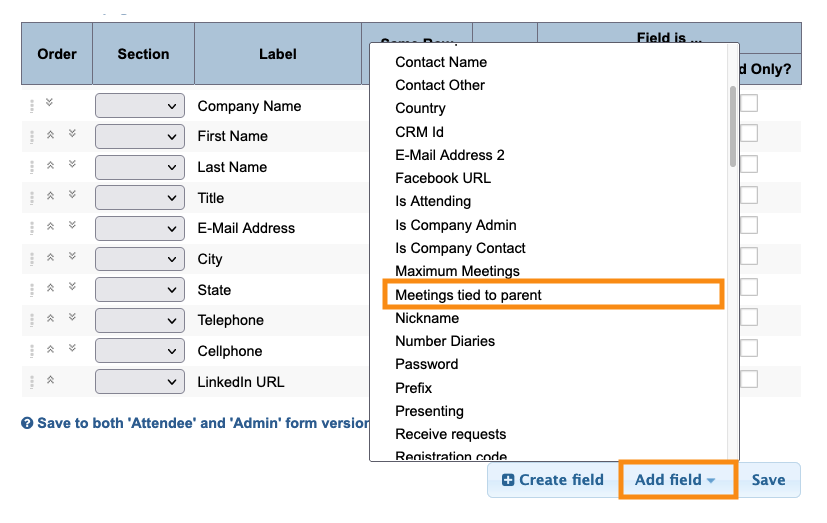
Task: Move Last Name row down
Action: tap(72, 164)
